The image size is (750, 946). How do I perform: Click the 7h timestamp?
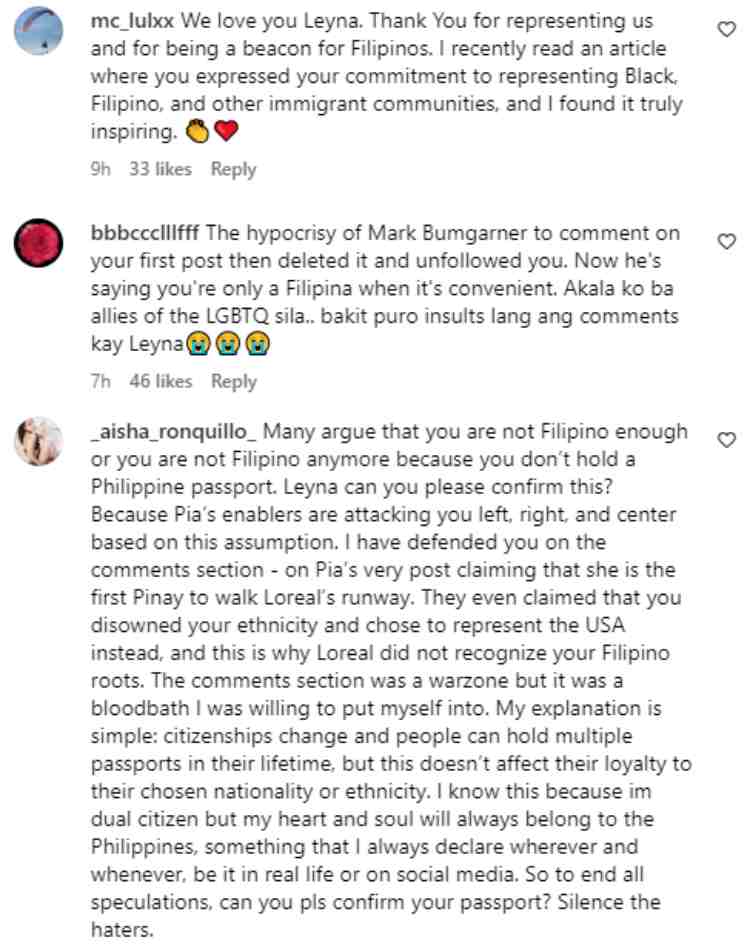[x=98, y=381]
